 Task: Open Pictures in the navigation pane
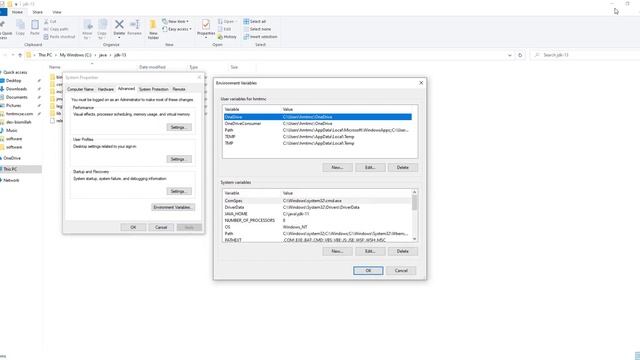tap(13, 105)
